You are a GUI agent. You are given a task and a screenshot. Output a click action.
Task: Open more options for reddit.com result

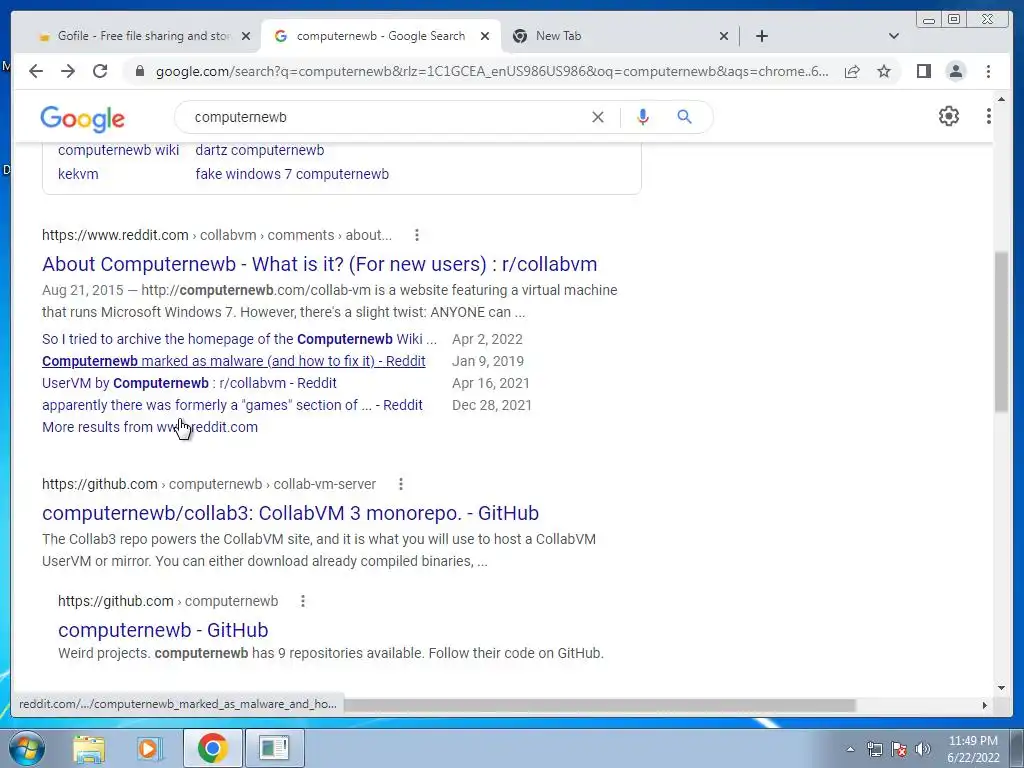417,235
